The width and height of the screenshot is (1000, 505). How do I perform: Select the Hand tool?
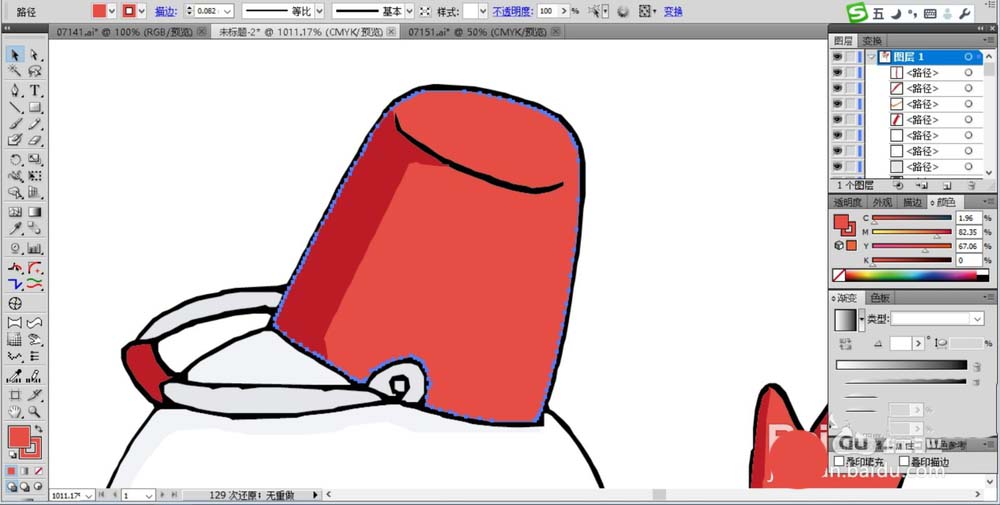pos(15,413)
